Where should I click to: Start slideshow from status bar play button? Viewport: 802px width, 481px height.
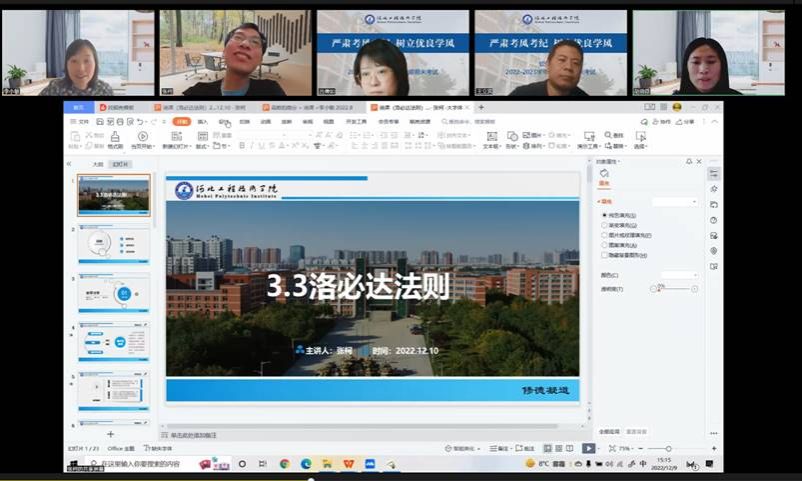click(x=589, y=448)
